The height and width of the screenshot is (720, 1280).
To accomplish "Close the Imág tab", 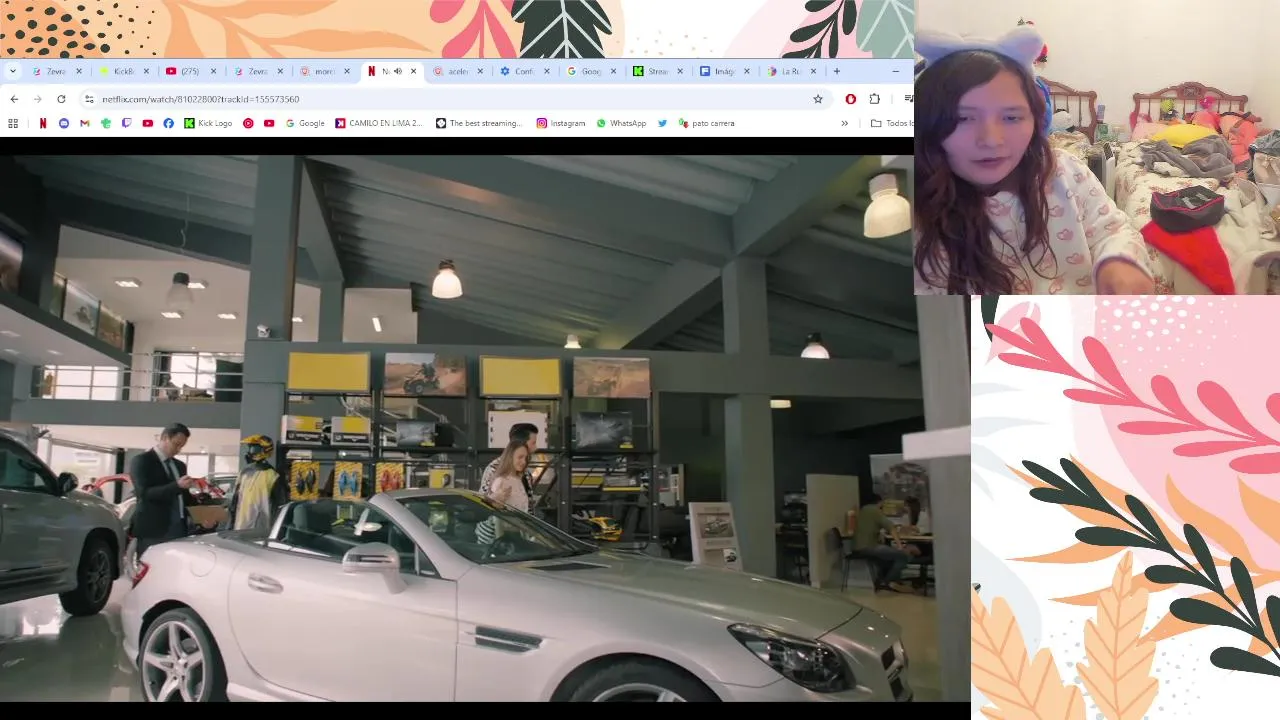I will [x=747, y=71].
